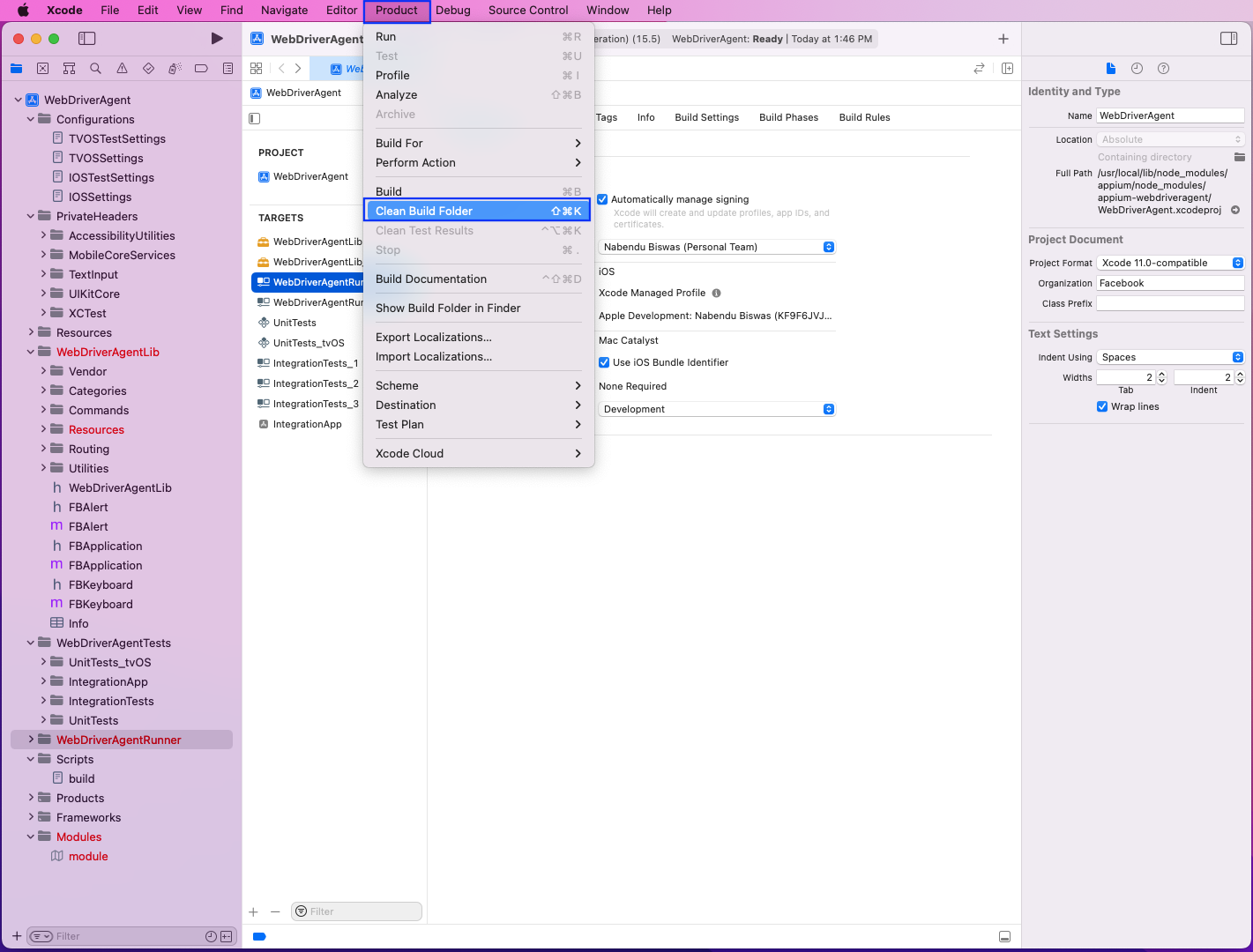
Task: Hide the project and targets list
Action: tap(255, 118)
